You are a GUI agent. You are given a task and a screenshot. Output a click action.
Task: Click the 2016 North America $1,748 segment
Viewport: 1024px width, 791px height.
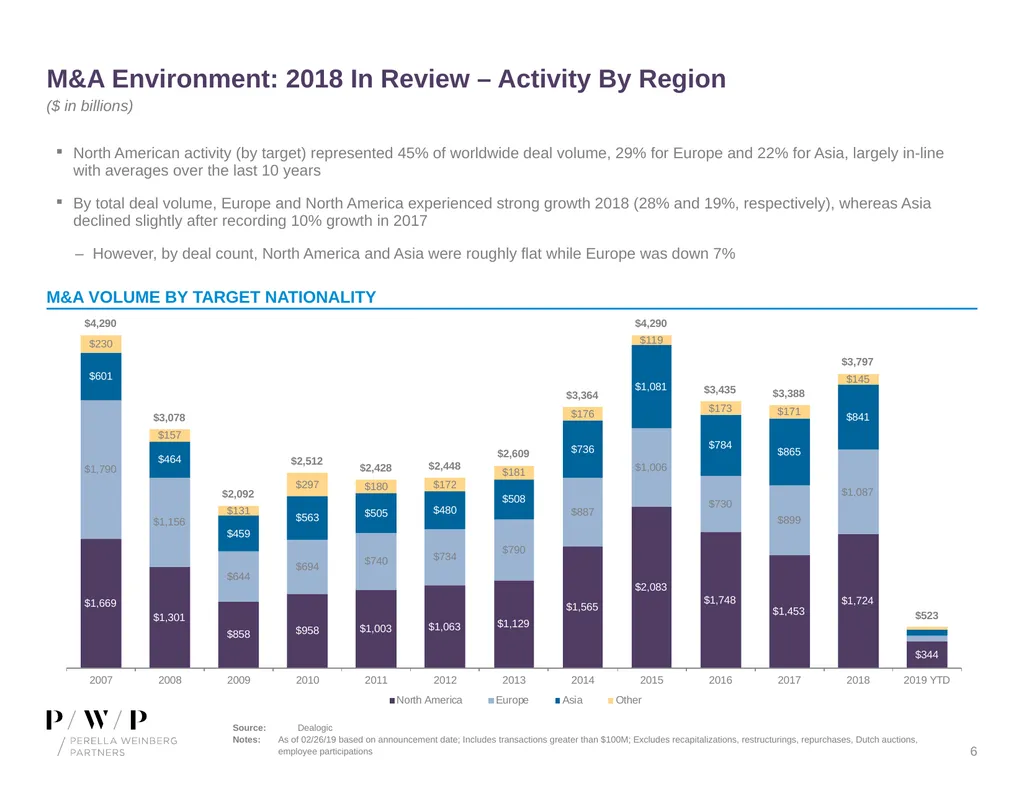(720, 600)
